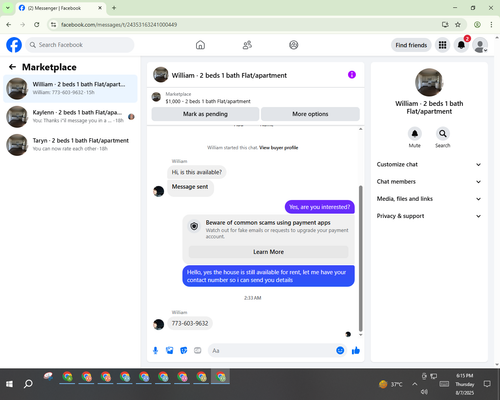Select the Messenger | Facebook browser tab
The height and width of the screenshot is (400, 500).
61,8
